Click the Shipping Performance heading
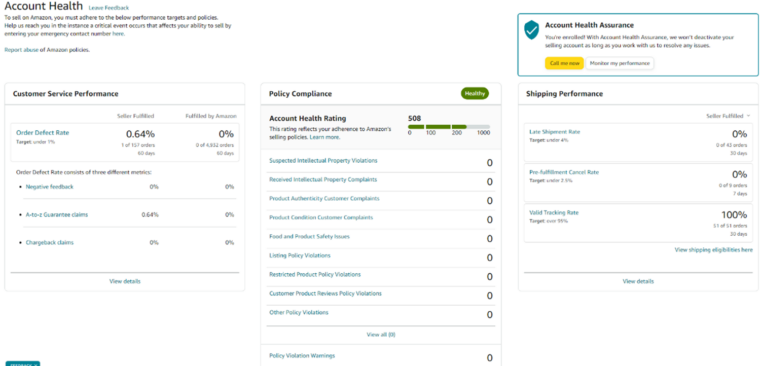Screen dimensions: 760x366 pos(565,94)
